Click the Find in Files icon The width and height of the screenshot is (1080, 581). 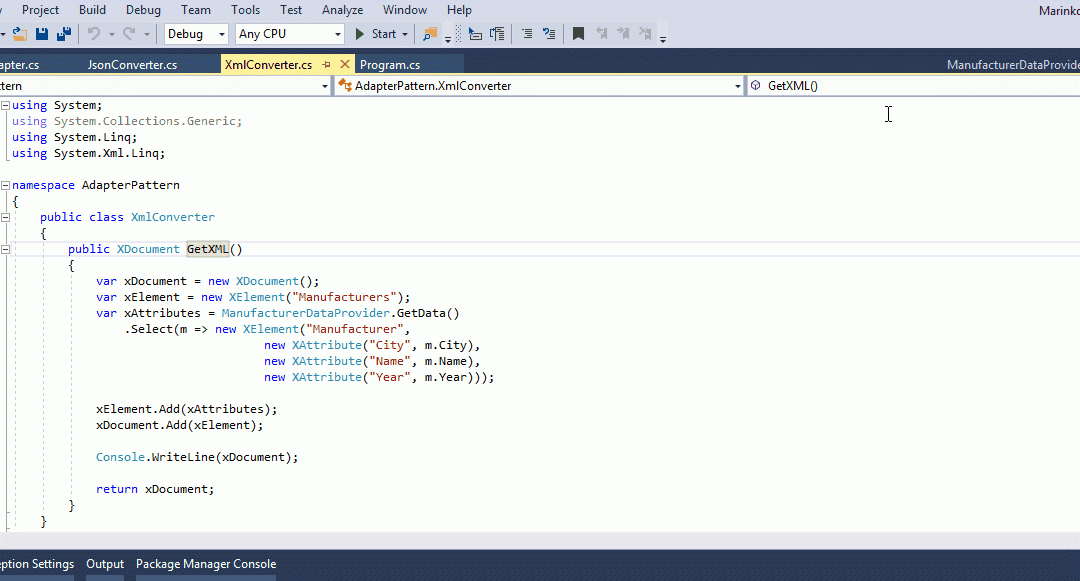(430, 34)
